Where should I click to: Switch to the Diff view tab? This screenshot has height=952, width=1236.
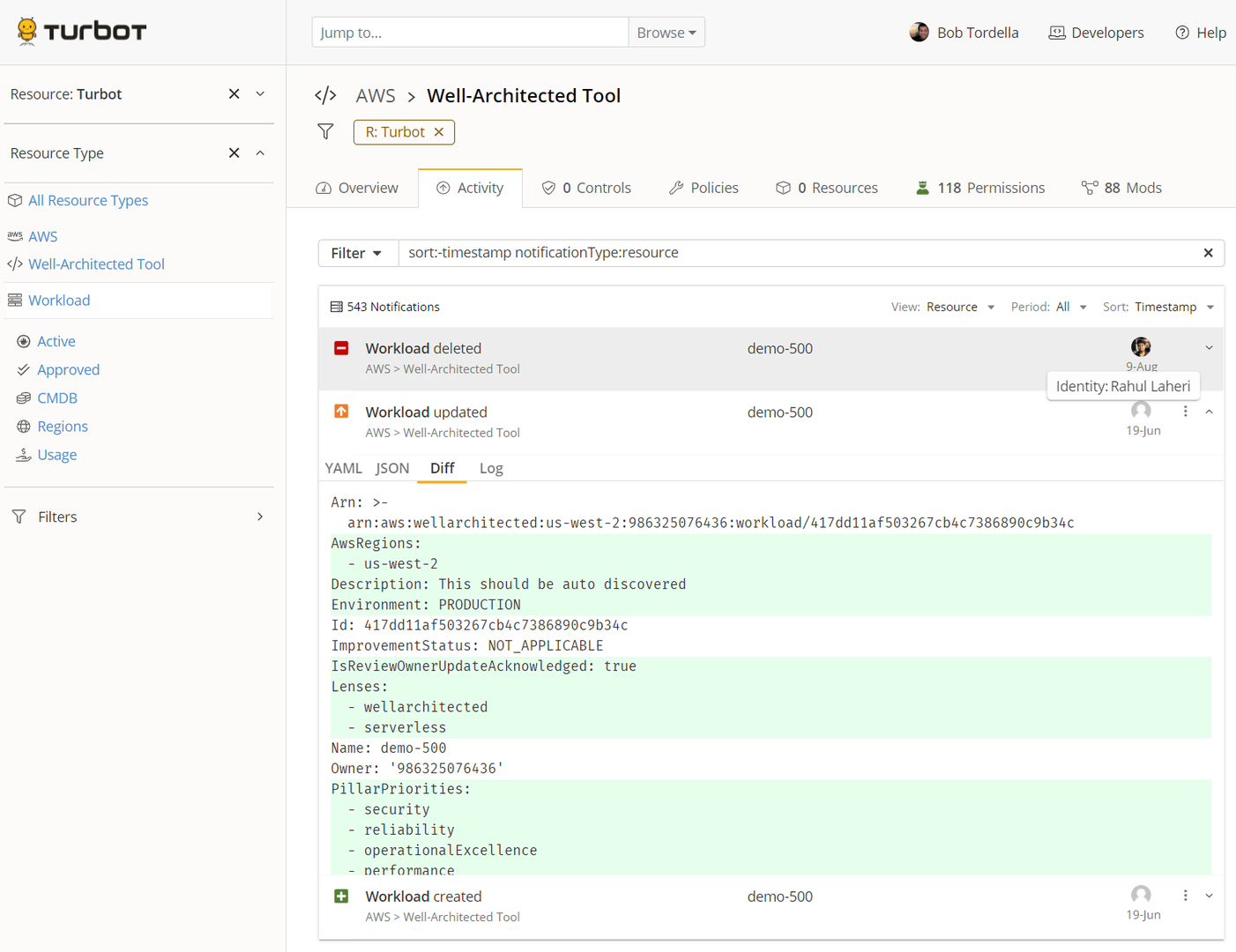(442, 468)
